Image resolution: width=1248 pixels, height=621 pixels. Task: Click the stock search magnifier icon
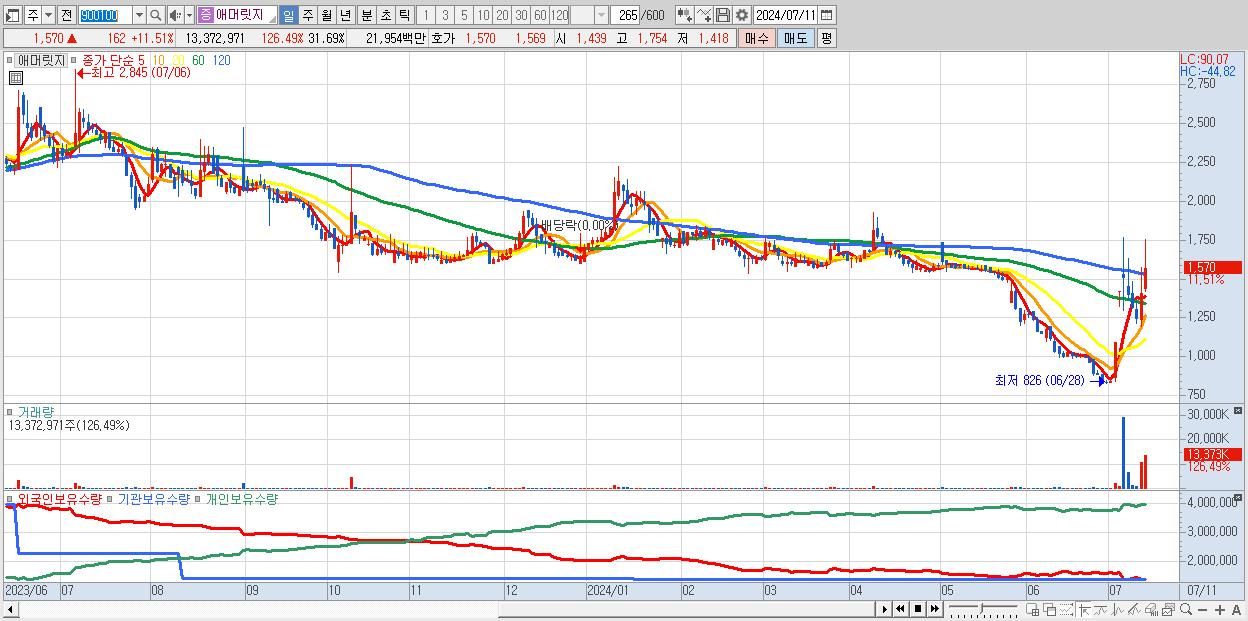tap(156, 16)
